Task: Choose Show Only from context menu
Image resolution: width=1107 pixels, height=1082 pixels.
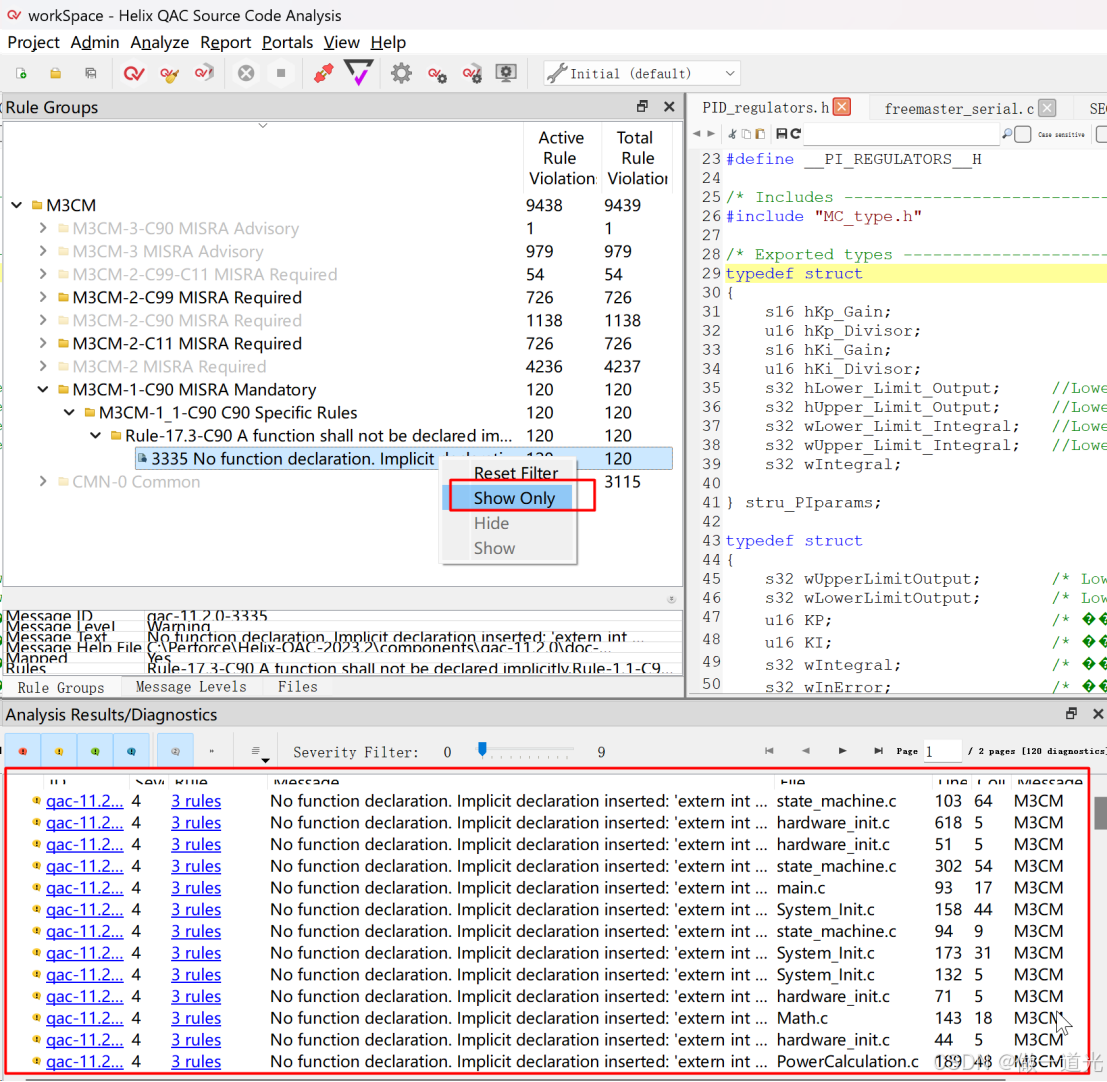Action: tap(515, 498)
